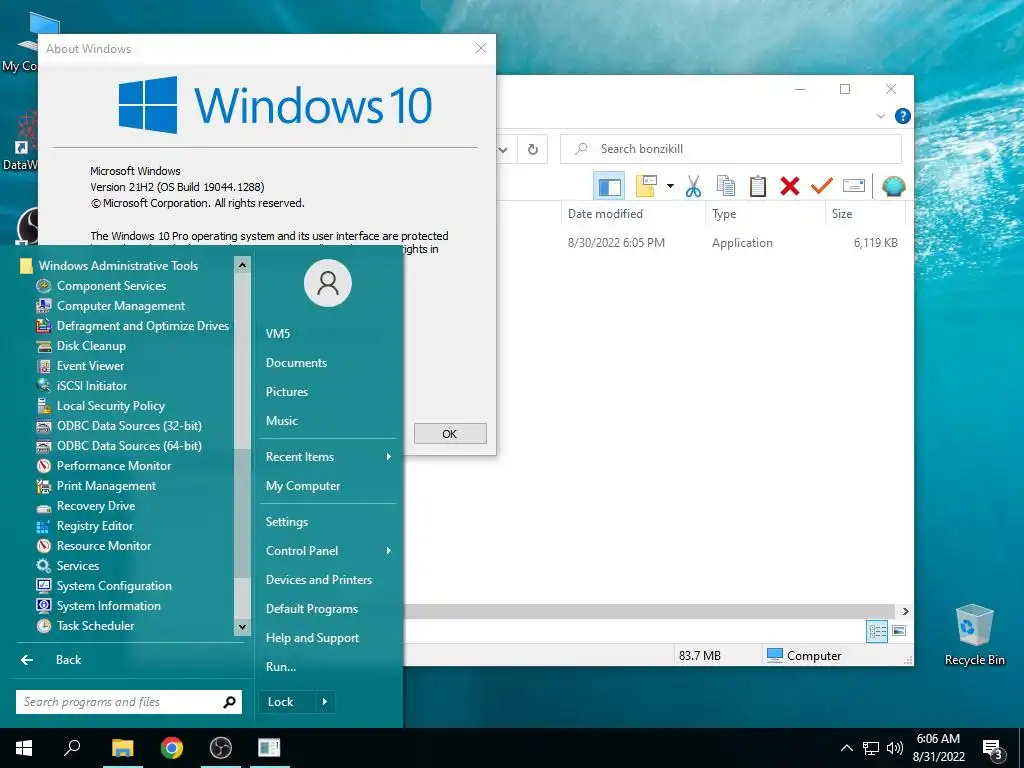The height and width of the screenshot is (768, 1024).
Task: Open Services console
Action: 68,566
